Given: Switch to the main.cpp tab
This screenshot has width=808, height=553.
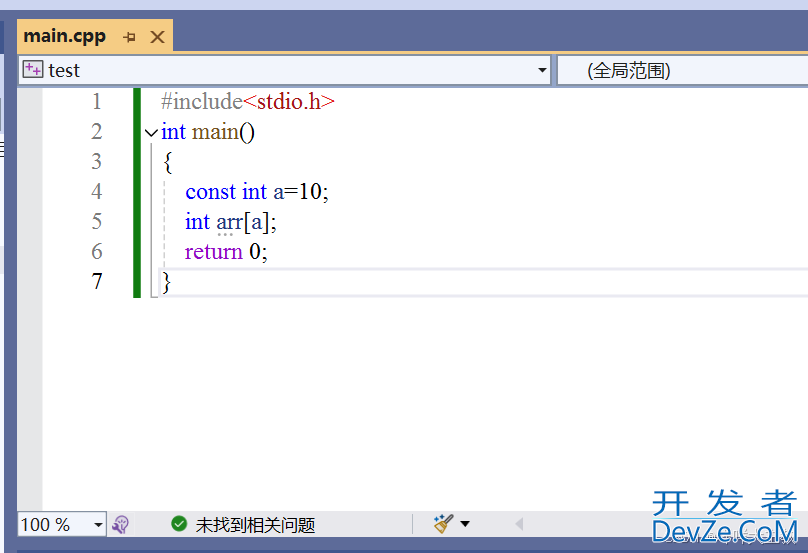Looking at the screenshot, I should tap(64, 36).
